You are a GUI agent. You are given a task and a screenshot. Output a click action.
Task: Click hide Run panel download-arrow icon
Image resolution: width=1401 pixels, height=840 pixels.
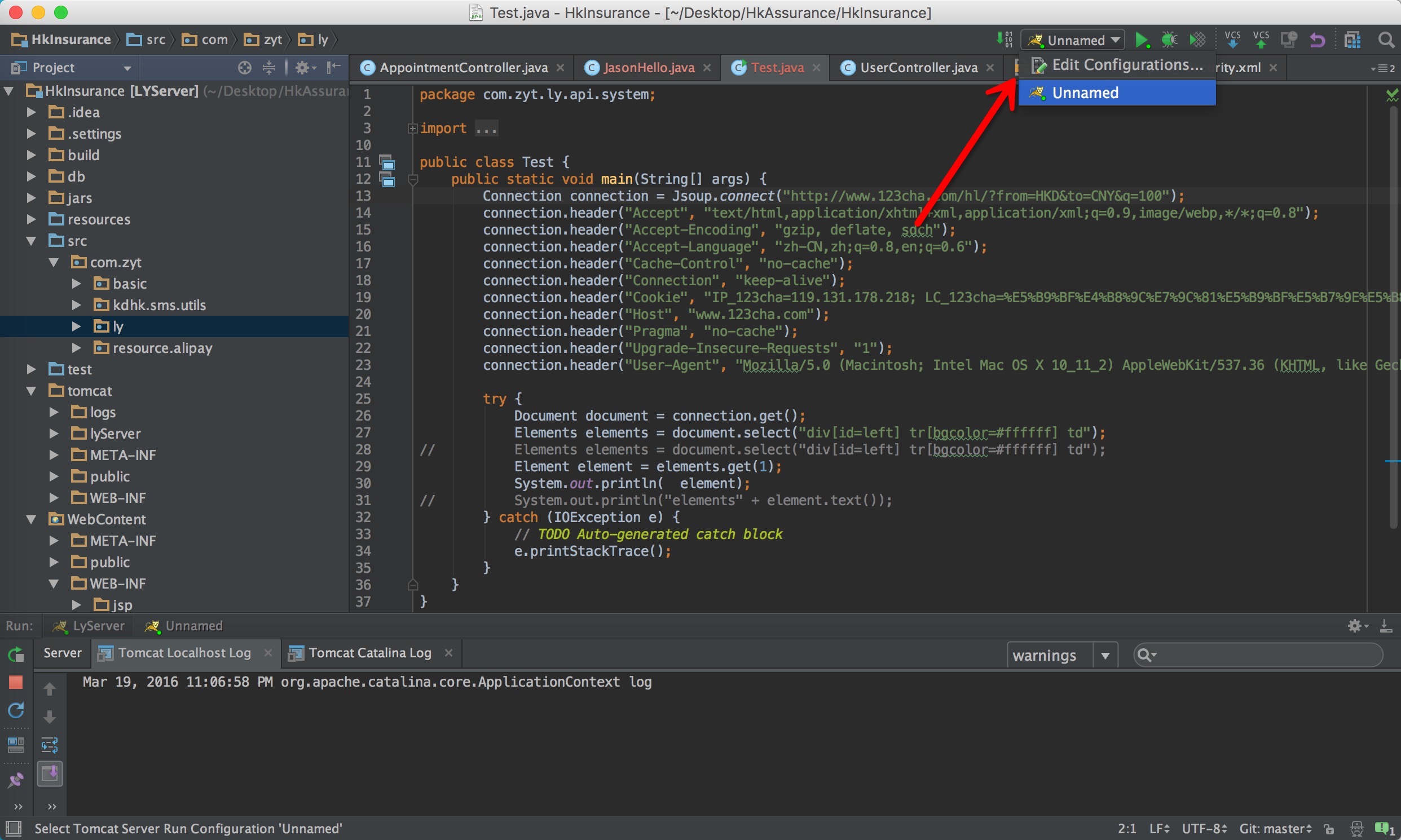[1386, 625]
